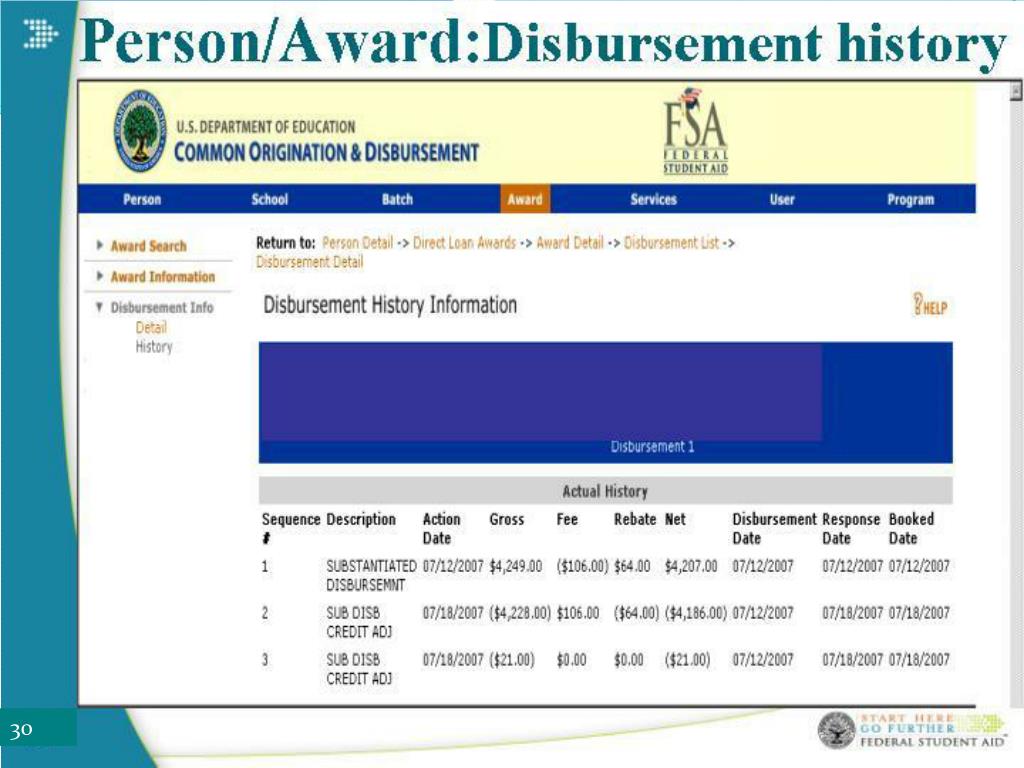
Task: Click the Action Date column header
Action: click(441, 528)
